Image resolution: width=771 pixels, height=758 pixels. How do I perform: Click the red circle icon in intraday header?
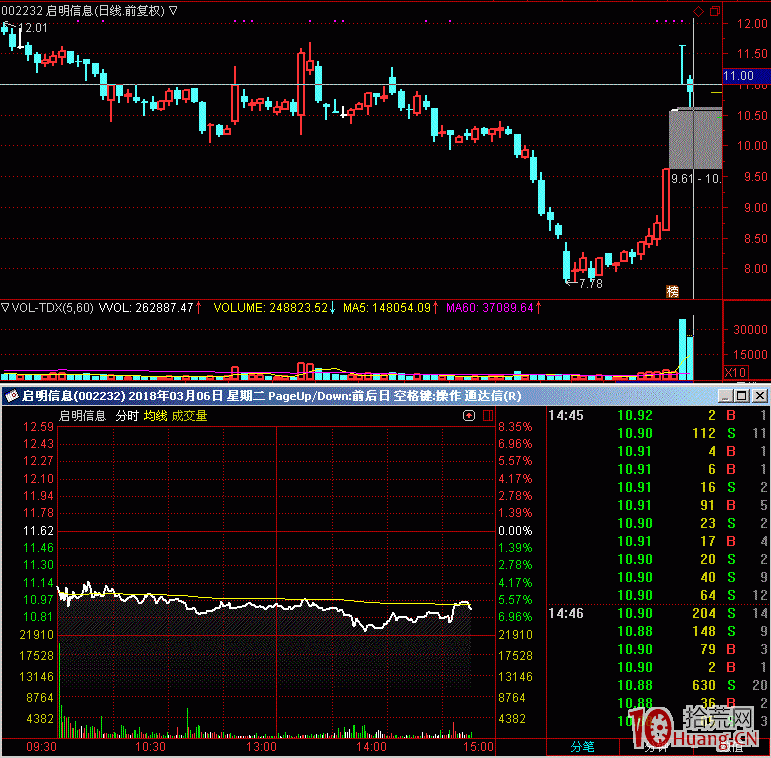(469, 415)
